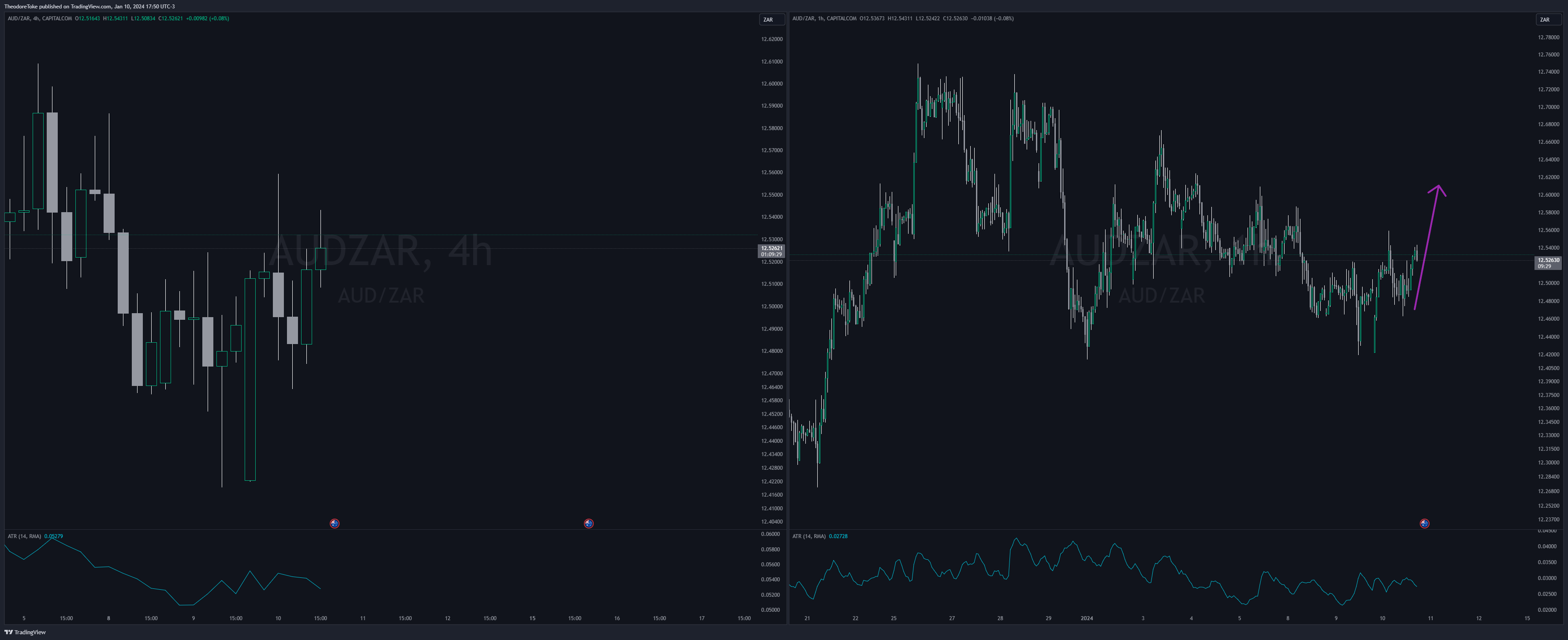
Task: Click the Australian event flag under the 4h chart between the 15th and 16th
Action: point(588,523)
